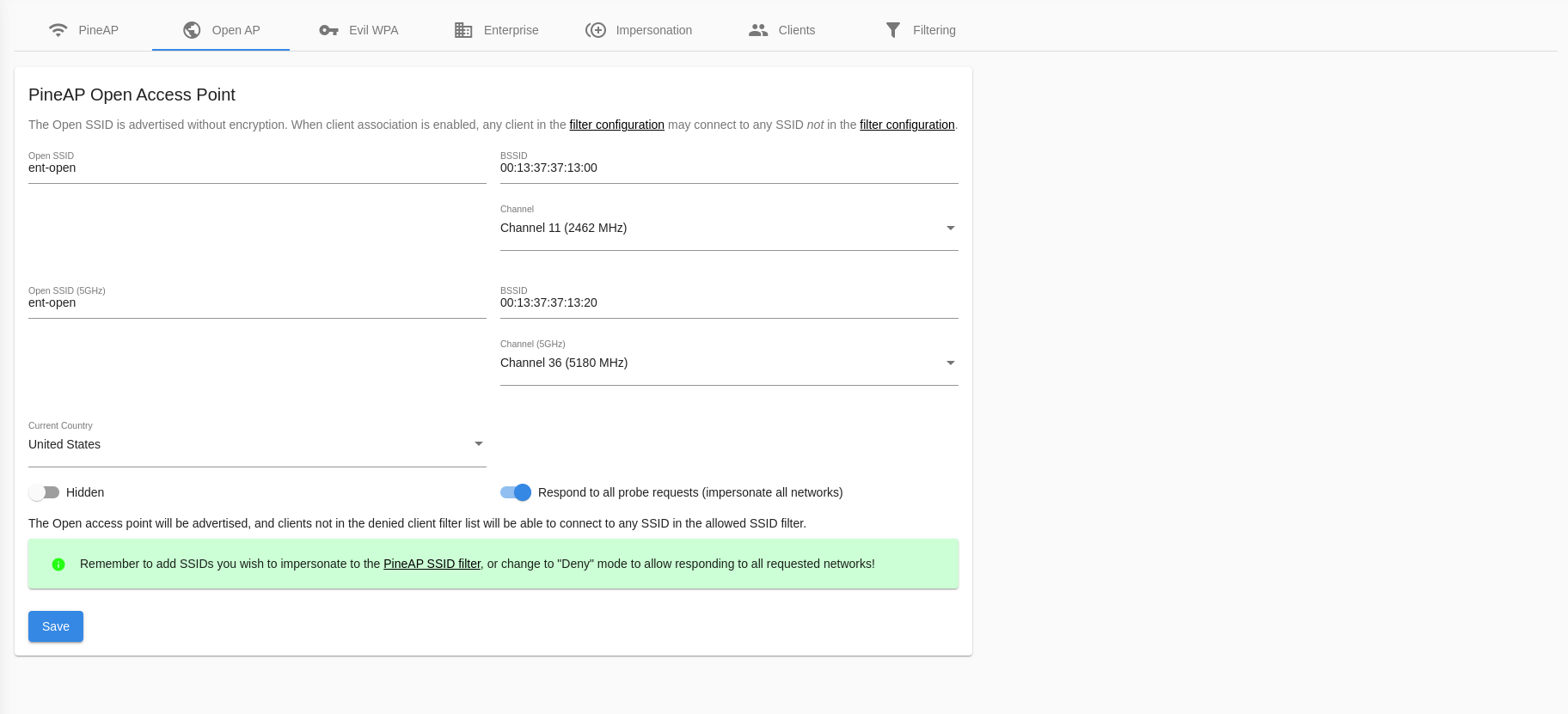Click the PineAP wifi icon
1568x714 pixels.
point(58,30)
